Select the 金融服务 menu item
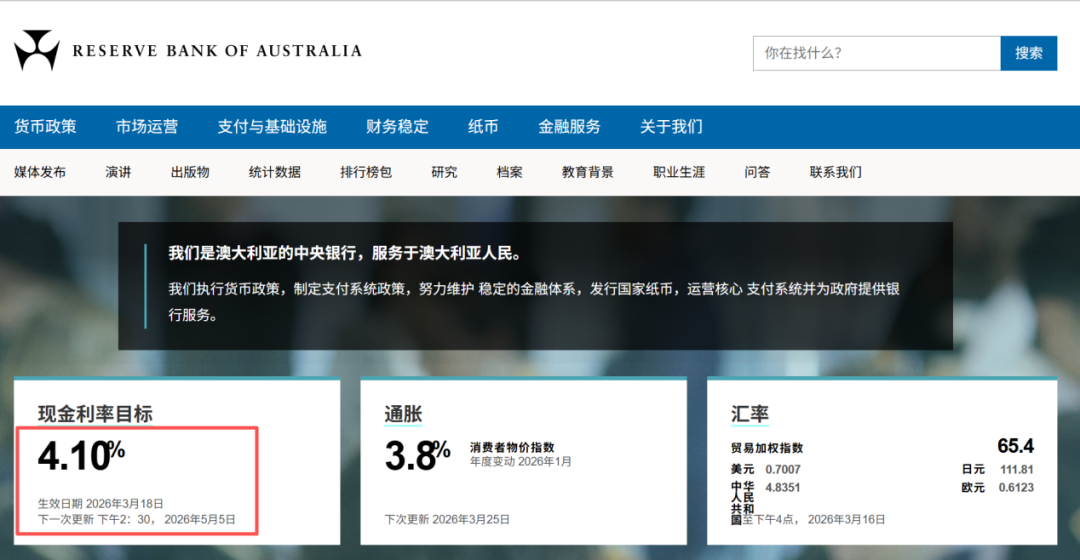The height and width of the screenshot is (560, 1080). coord(570,127)
